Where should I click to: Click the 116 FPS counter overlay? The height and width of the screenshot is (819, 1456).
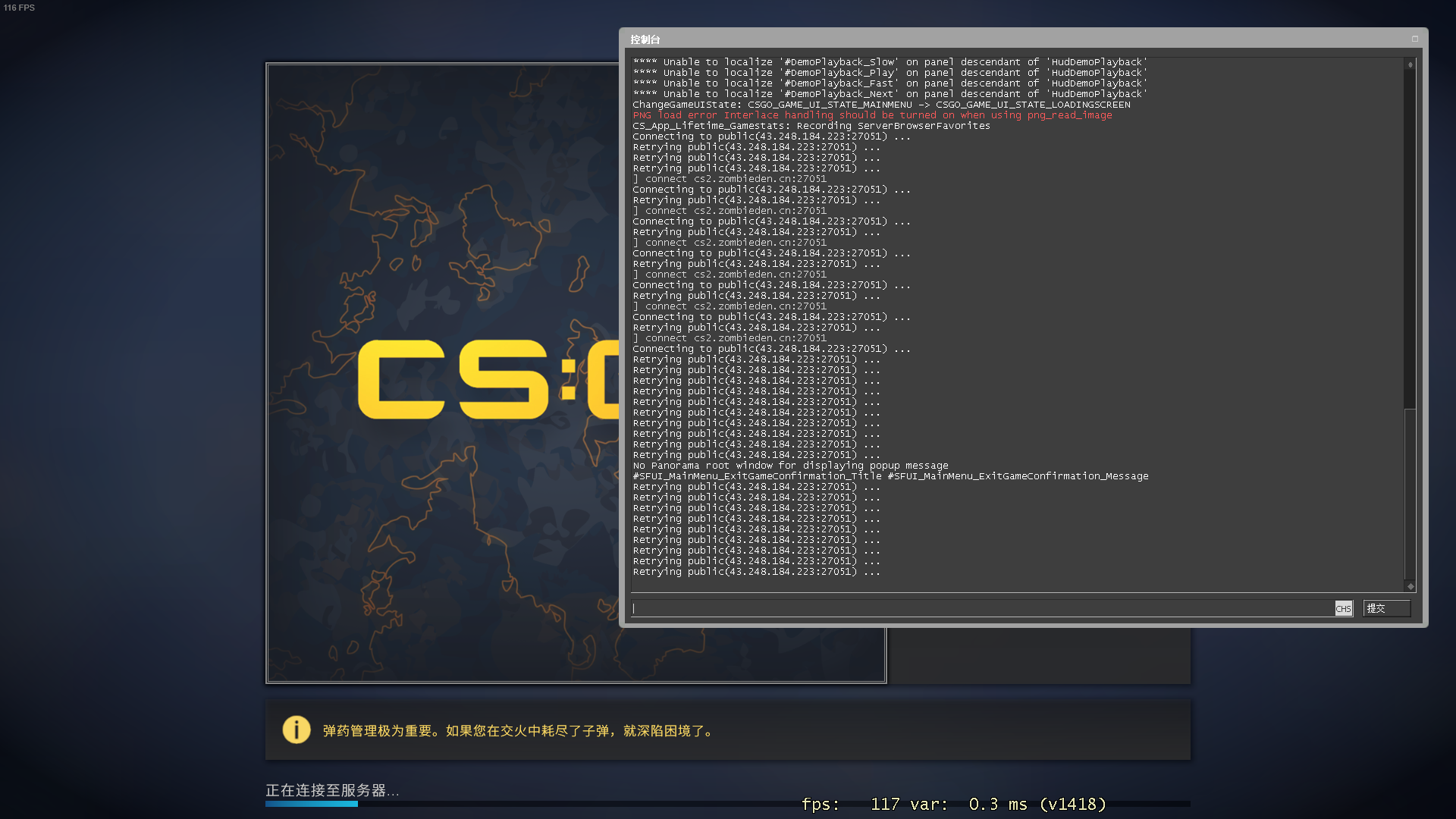tap(19, 8)
